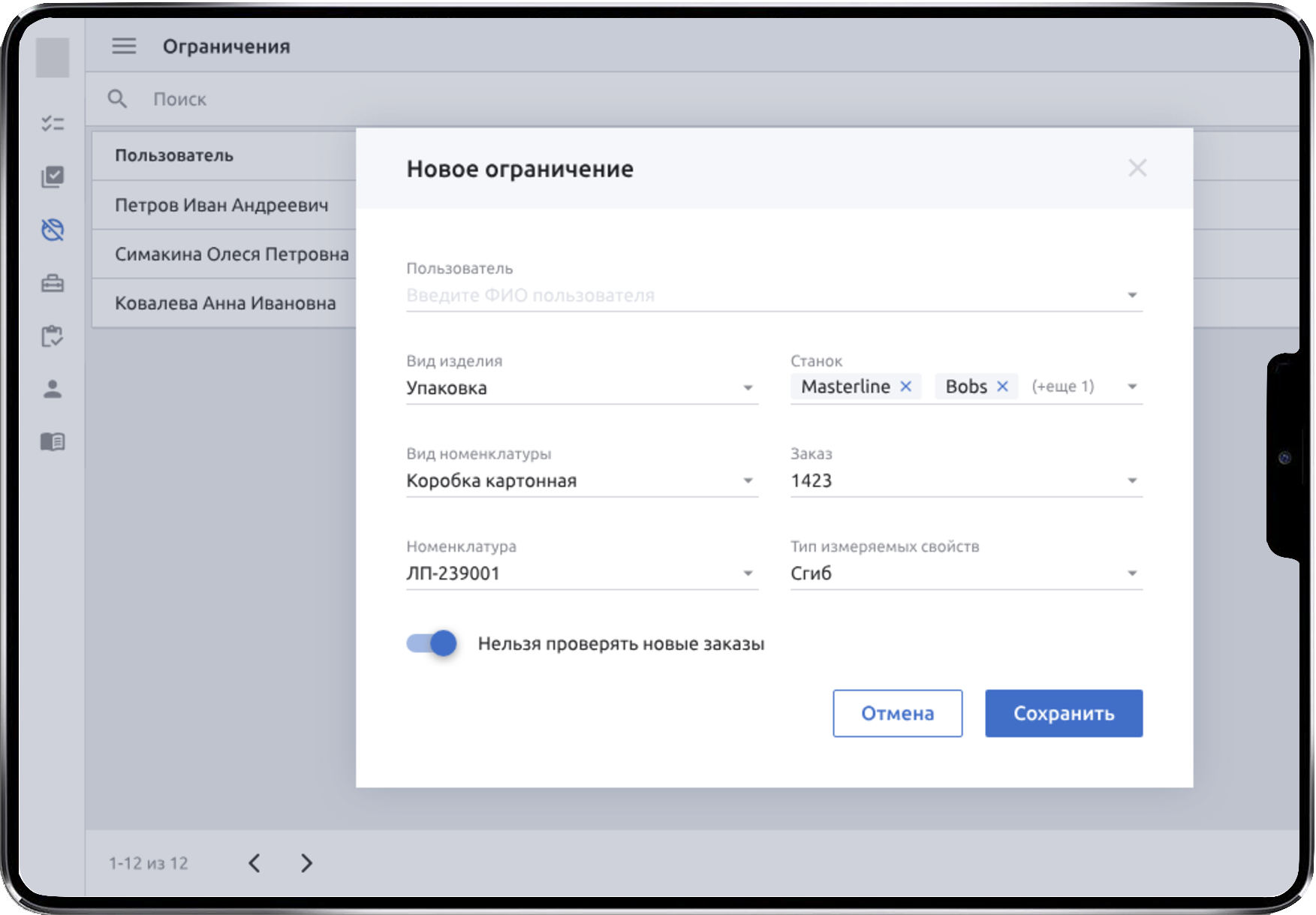Image resolution: width=1316 pixels, height=915 pixels.
Task: Expand the Тип измеряемых свойств dropdown
Action: 1134,573
